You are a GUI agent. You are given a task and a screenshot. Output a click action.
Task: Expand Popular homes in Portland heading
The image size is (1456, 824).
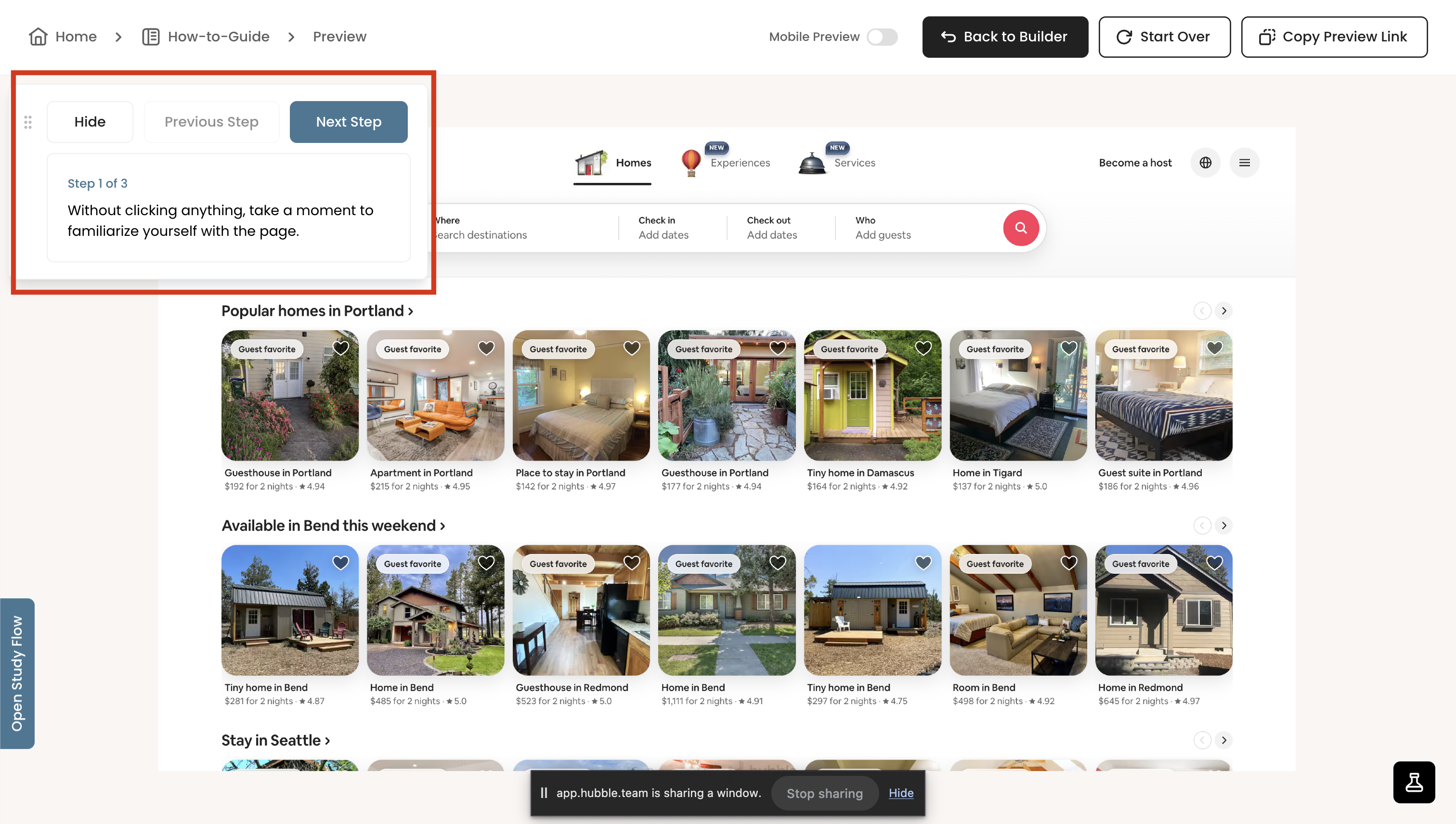pyautogui.click(x=317, y=311)
